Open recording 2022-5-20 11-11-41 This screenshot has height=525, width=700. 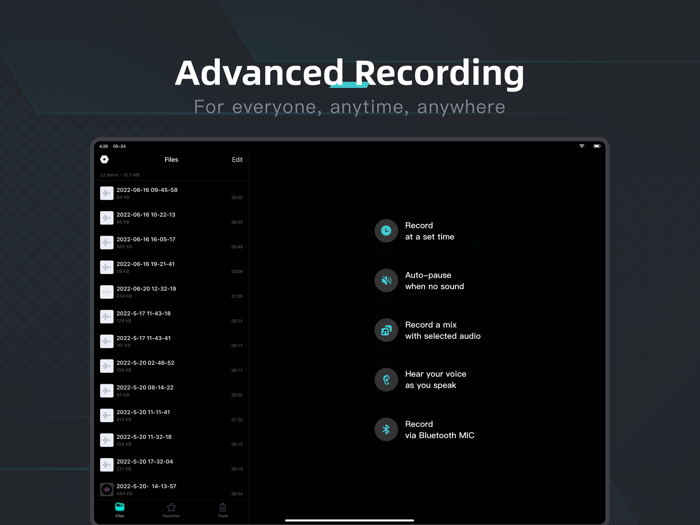(171, 416)
